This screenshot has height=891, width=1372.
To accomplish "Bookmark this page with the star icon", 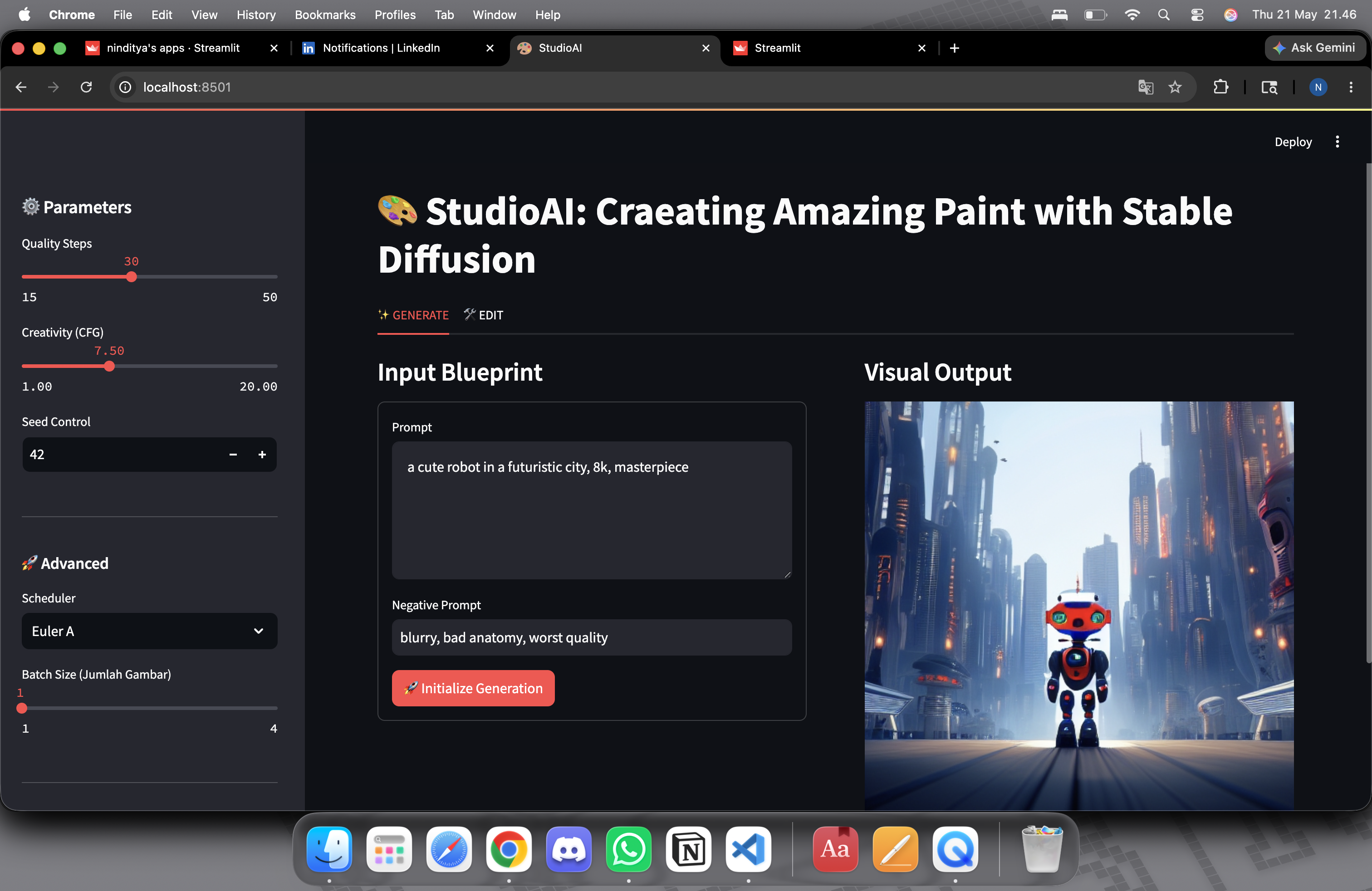I will pyautogui.click(x=1175, y=87).
